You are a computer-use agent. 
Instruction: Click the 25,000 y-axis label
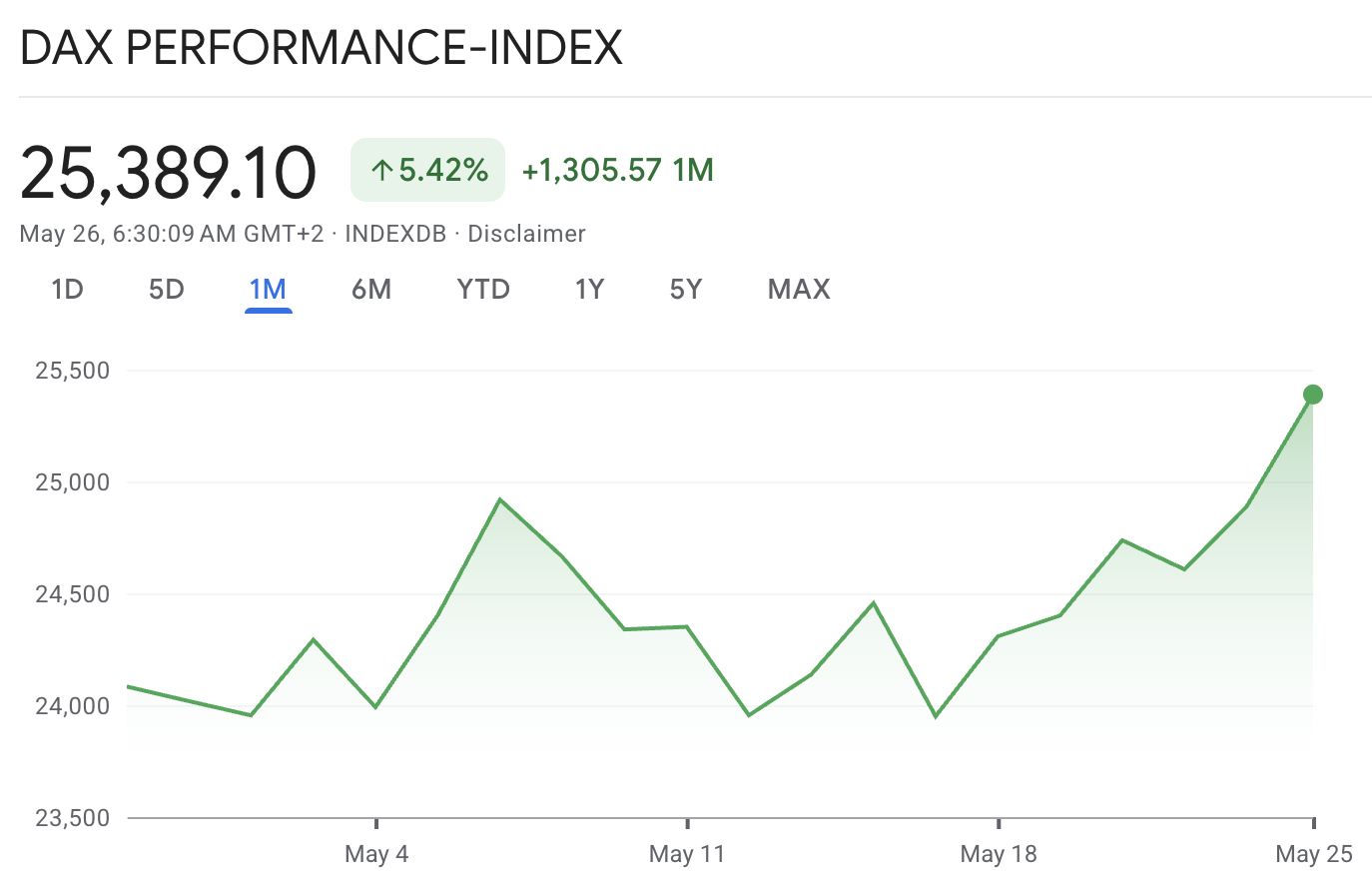(x=72, y=482)
